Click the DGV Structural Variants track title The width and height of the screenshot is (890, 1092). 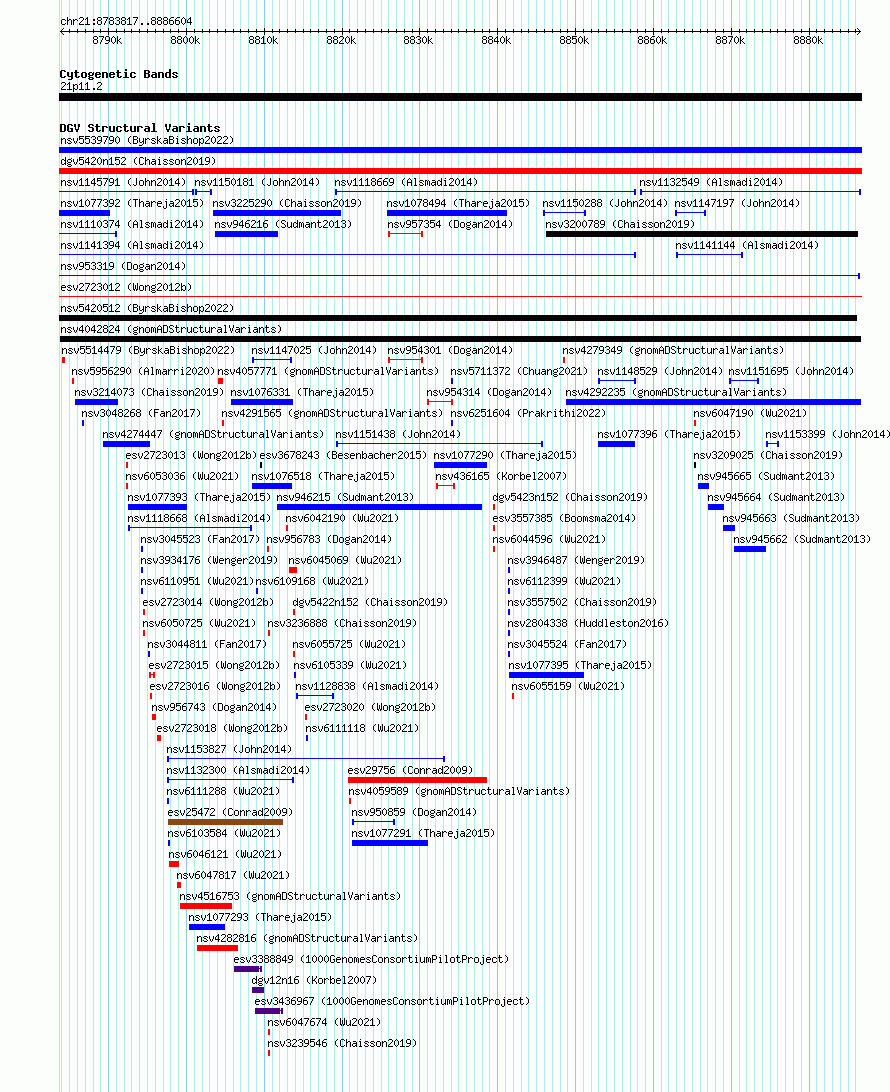point(139,128)
